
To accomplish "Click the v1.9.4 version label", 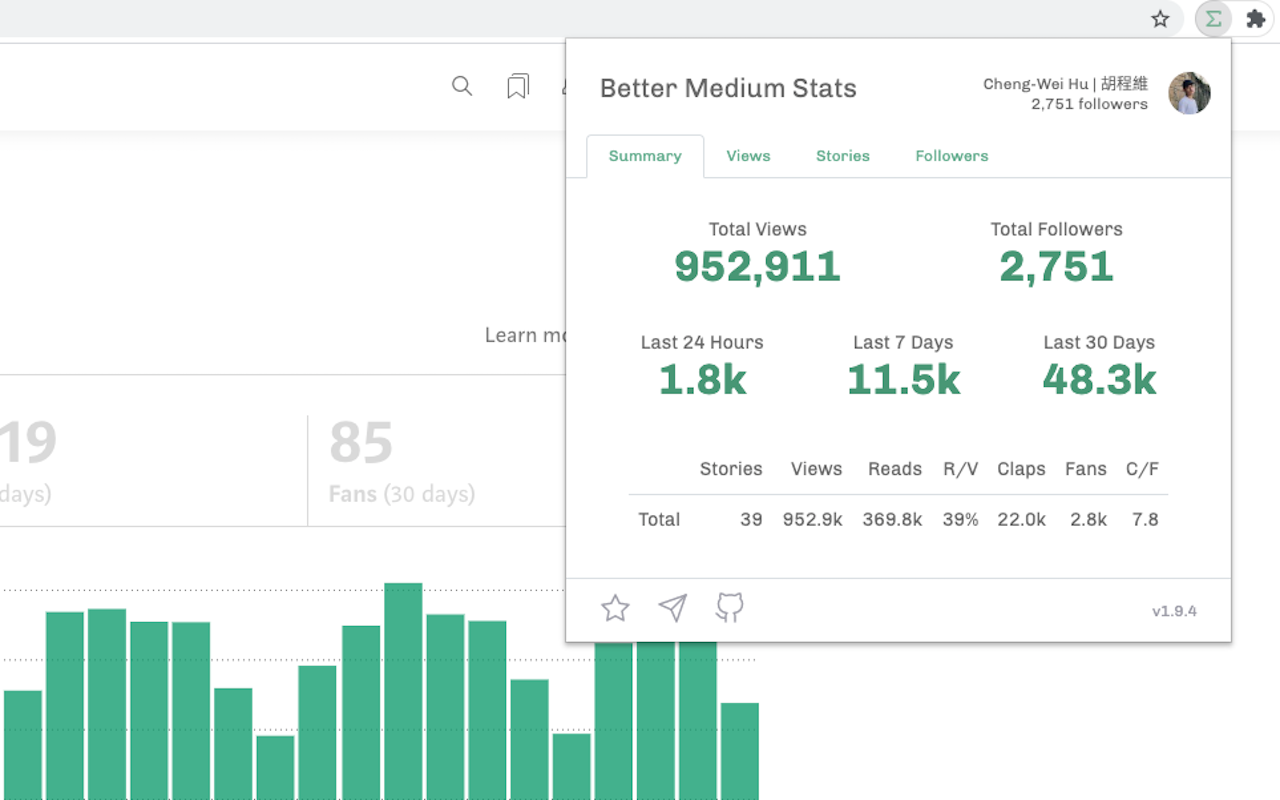I will coord(1174,611).
